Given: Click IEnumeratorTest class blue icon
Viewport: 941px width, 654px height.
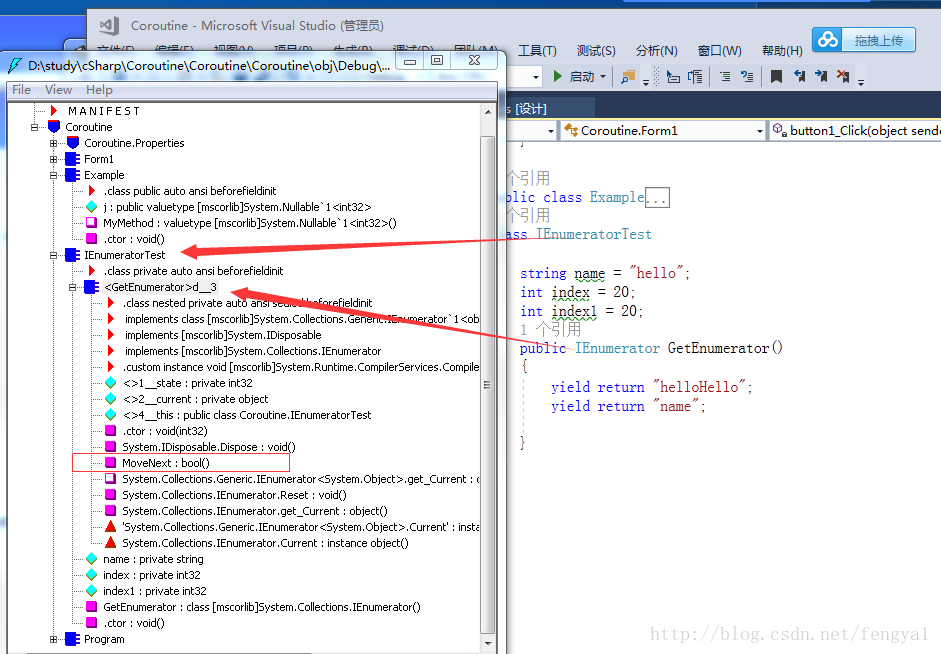Looking at the screenshot, I should tap(73, 255).
